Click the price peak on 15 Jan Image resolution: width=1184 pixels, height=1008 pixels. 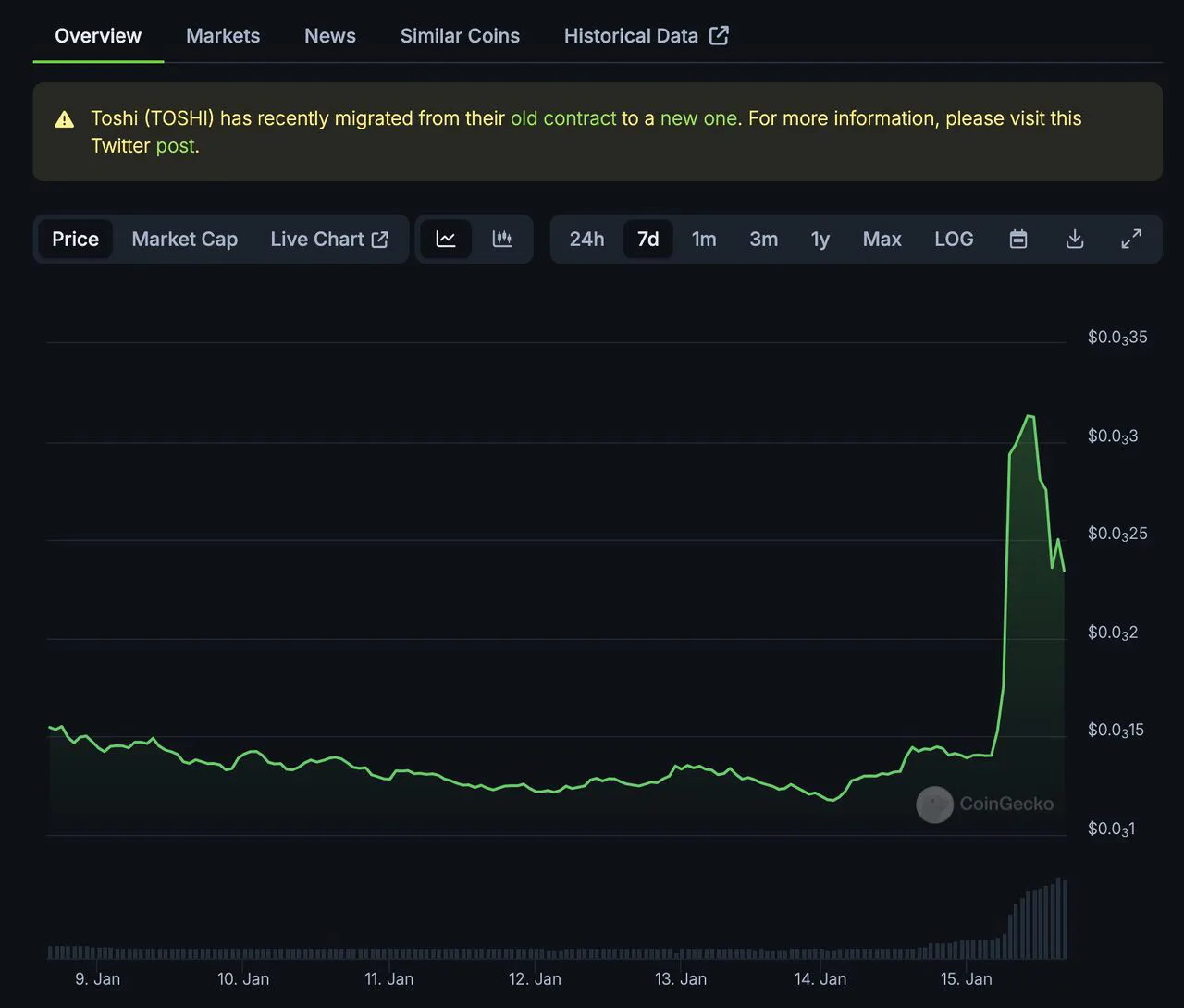(1030, 416)
